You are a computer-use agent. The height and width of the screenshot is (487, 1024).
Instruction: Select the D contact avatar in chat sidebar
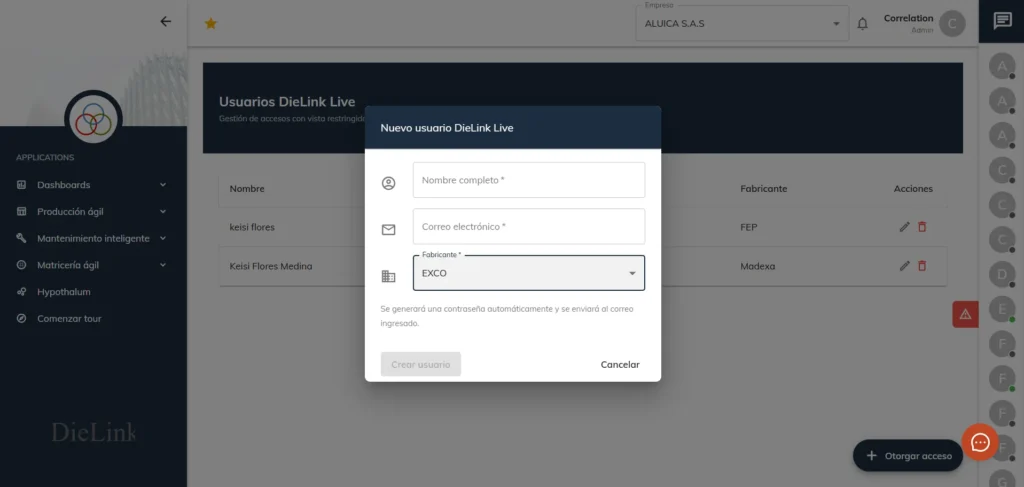point(1002,274)
